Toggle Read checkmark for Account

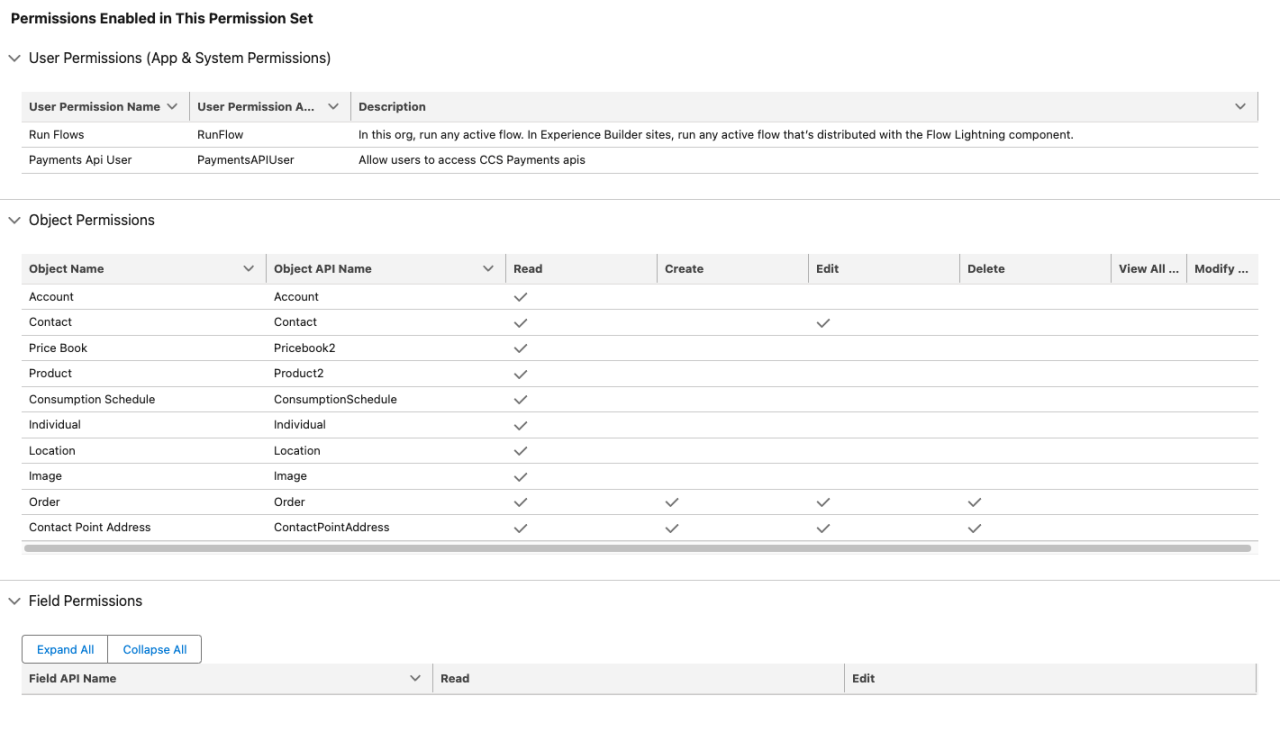pos(520,298)
